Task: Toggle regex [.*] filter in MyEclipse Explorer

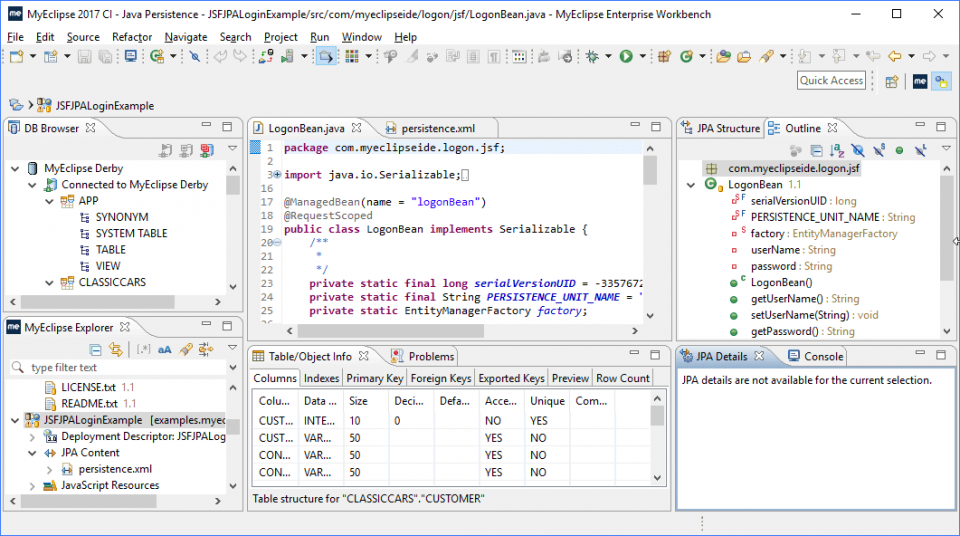Action: pyautogui.click(x=143, y=350)
